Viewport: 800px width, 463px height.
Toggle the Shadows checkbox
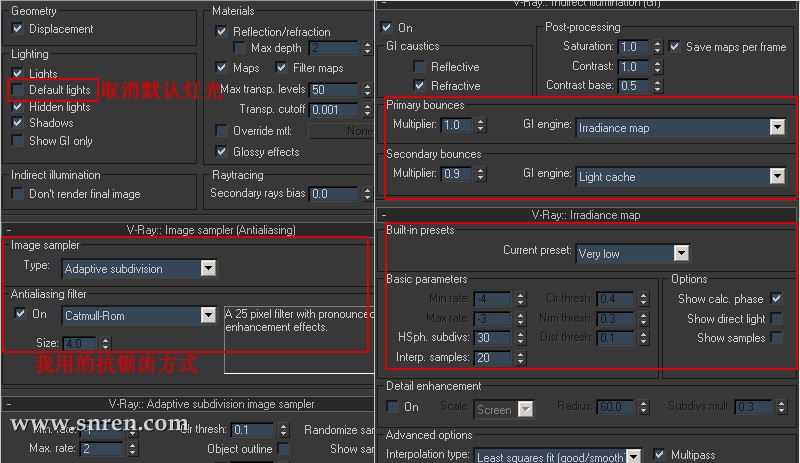pos(17,123)
